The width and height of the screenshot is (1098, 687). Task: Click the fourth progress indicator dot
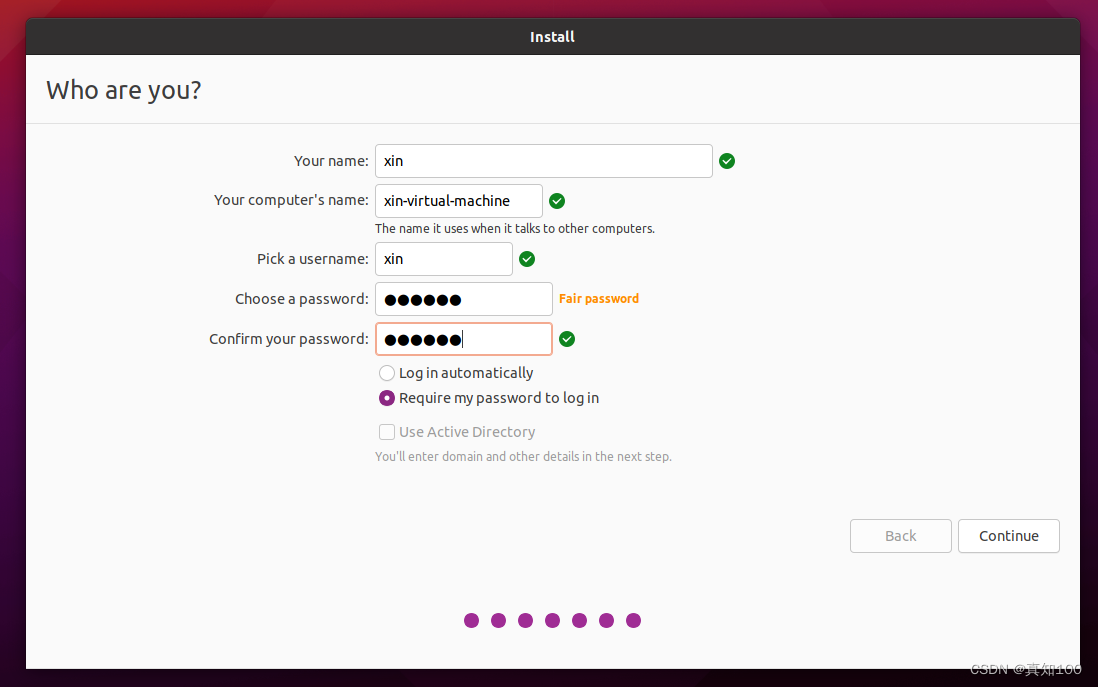[x=552, y=620]
